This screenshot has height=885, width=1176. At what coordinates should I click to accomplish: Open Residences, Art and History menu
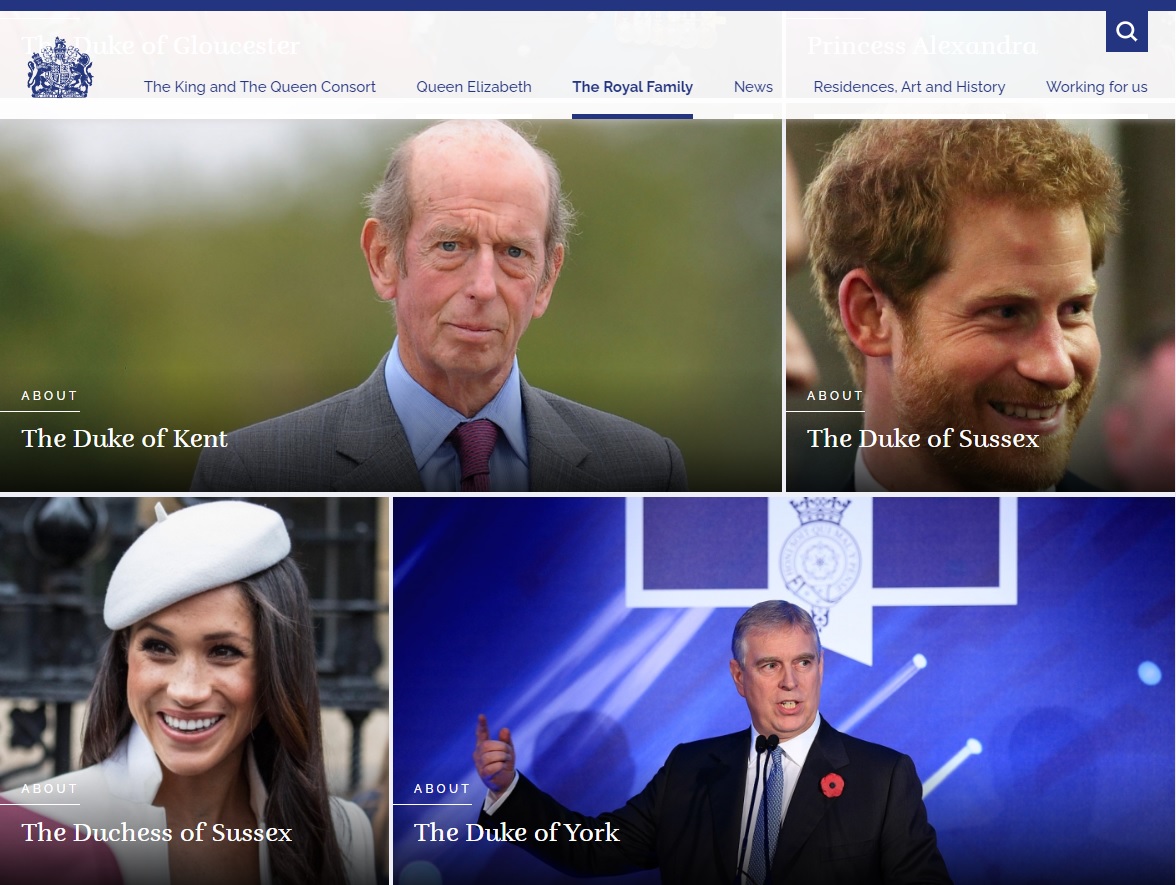[x=909, y=87]
